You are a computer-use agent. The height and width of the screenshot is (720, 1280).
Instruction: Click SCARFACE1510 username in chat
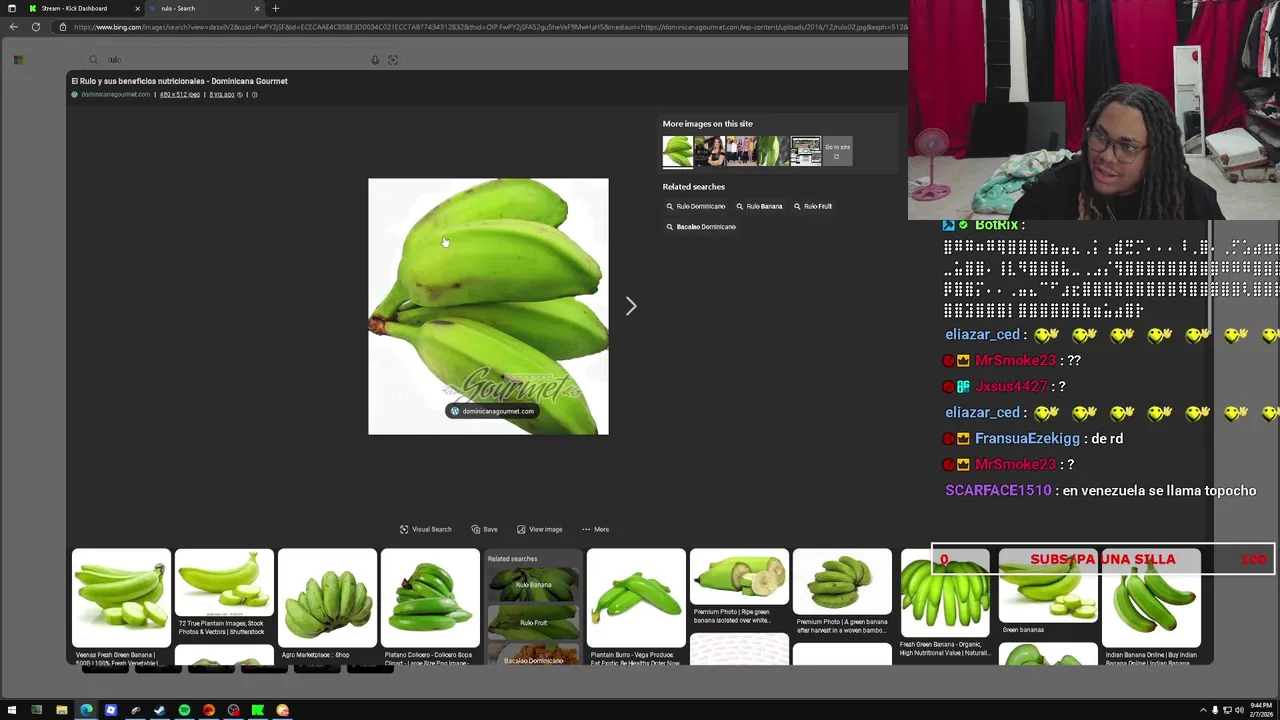pyautogui.click(x=998, y=491)
